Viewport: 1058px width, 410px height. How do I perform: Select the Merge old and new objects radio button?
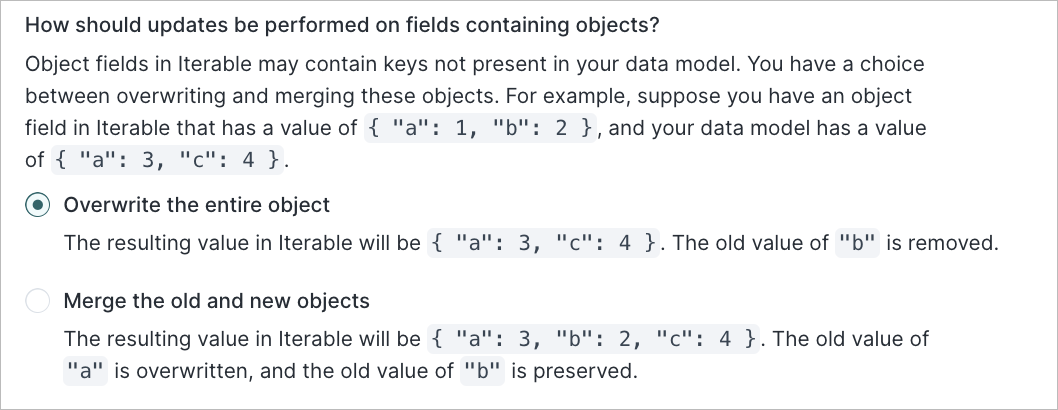pos(37,301)
